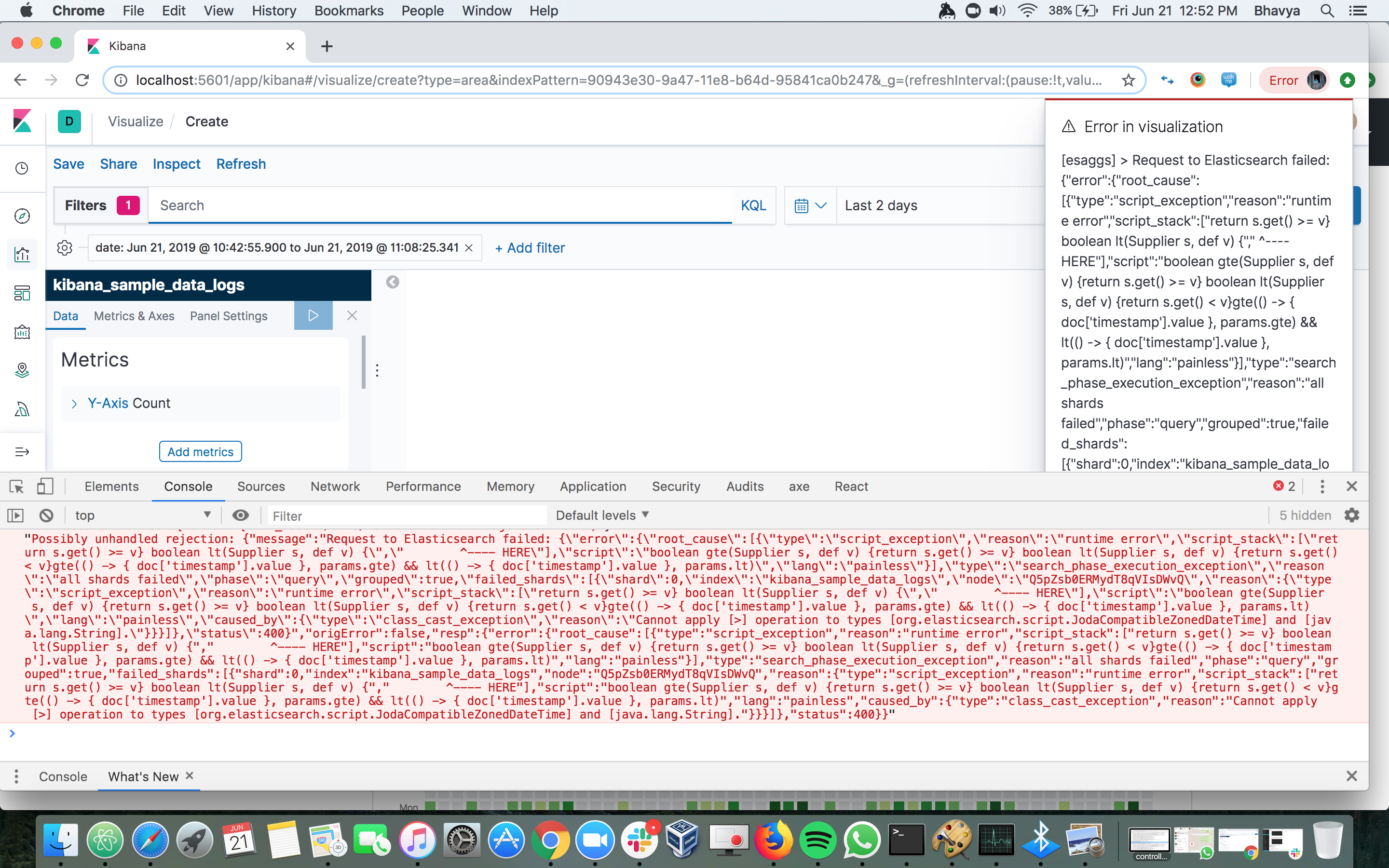Select the Visualize chart icon in sidebar
The height and width of the screenshot is (868, 1389).
pos(22,254)
